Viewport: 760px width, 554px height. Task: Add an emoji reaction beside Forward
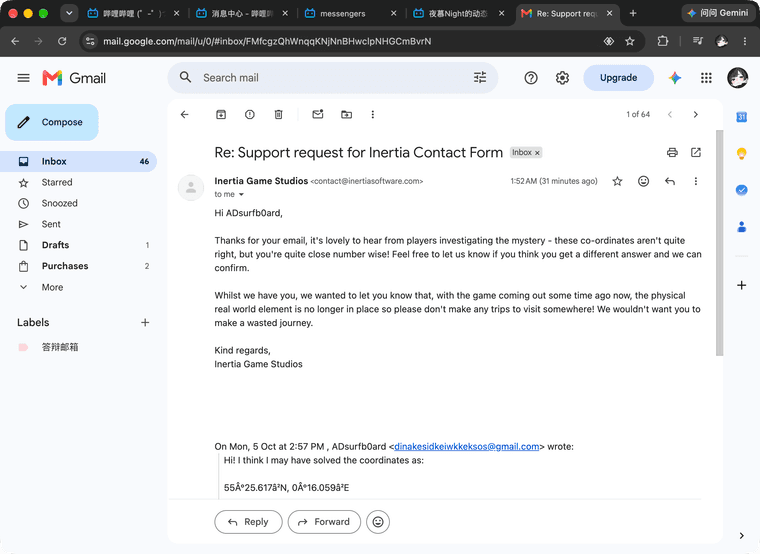pos(378,522)
